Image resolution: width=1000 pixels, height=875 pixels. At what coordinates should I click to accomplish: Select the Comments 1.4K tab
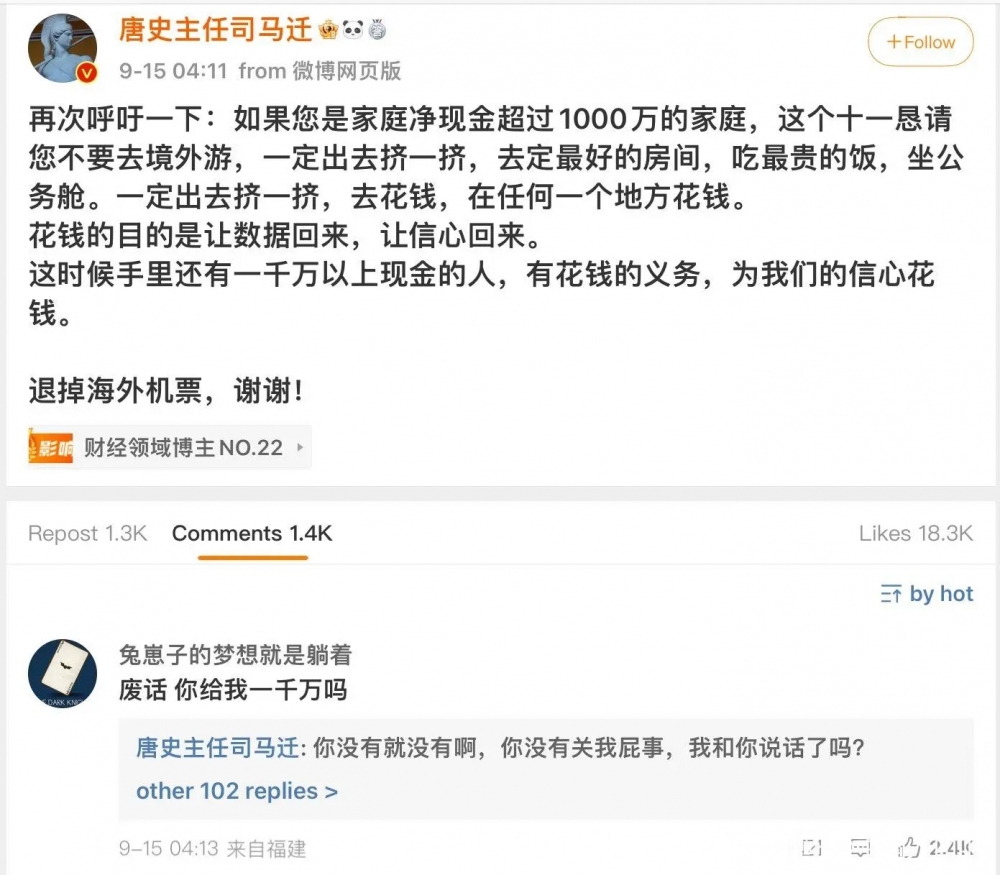[x=252, y=533]
